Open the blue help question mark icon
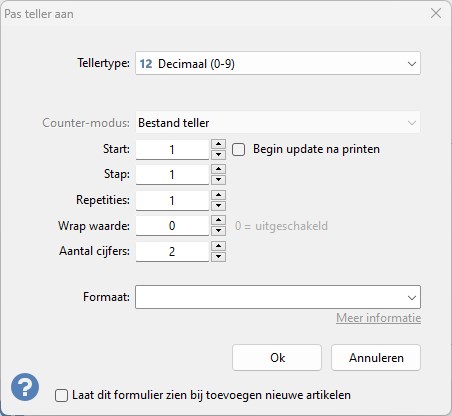 25,387
